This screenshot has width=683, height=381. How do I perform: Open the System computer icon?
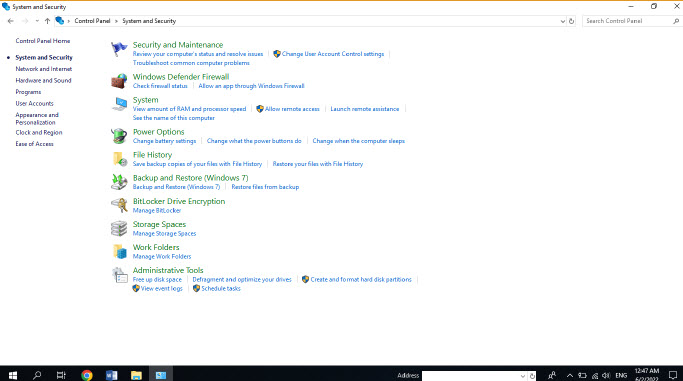click(x=119, y=104)
